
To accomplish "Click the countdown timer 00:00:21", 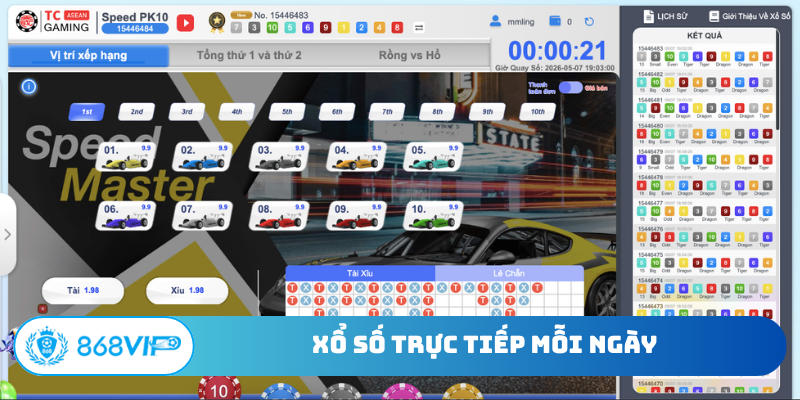I will point(557,51).
